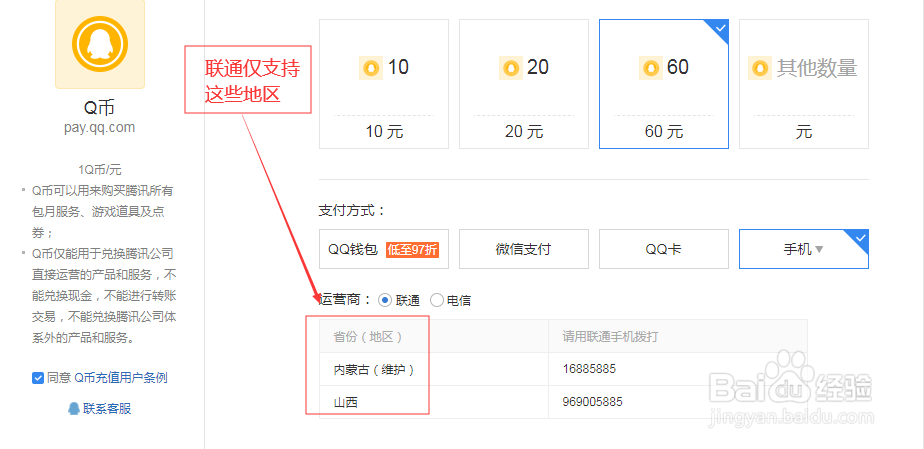The height and width of the screenshot is (449, 924).
Task: Click the large Q币 penguin logo
Action: [100, 42]
